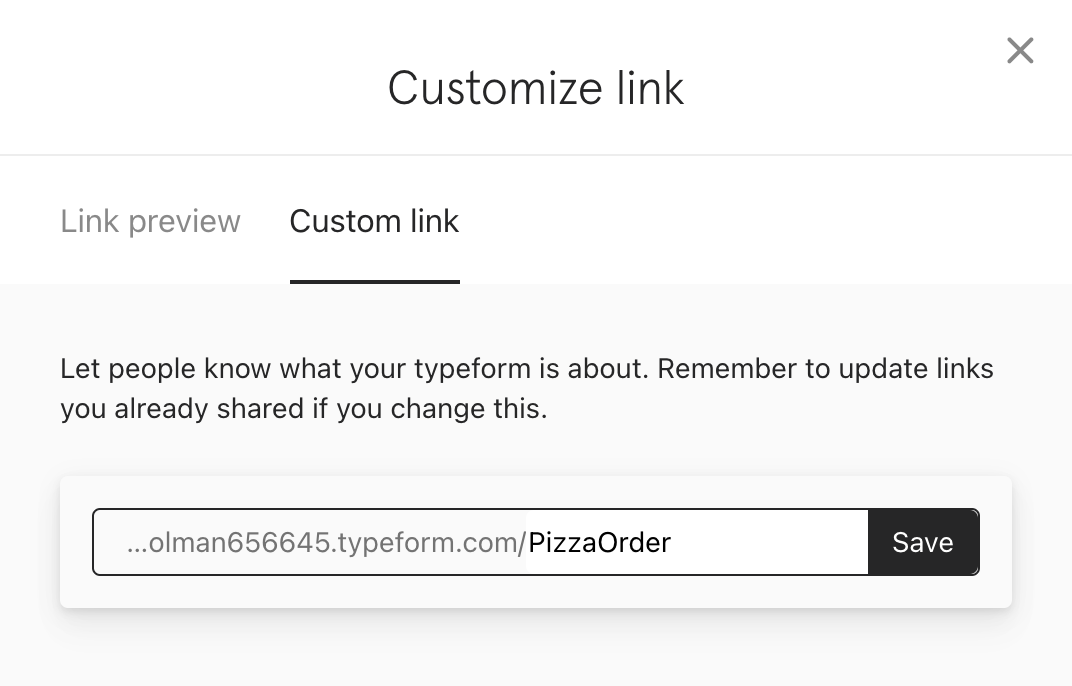Viewport: 1072px width, 686px height.
Task: Switch to the Link preview tab
Action: coord(150,222)
